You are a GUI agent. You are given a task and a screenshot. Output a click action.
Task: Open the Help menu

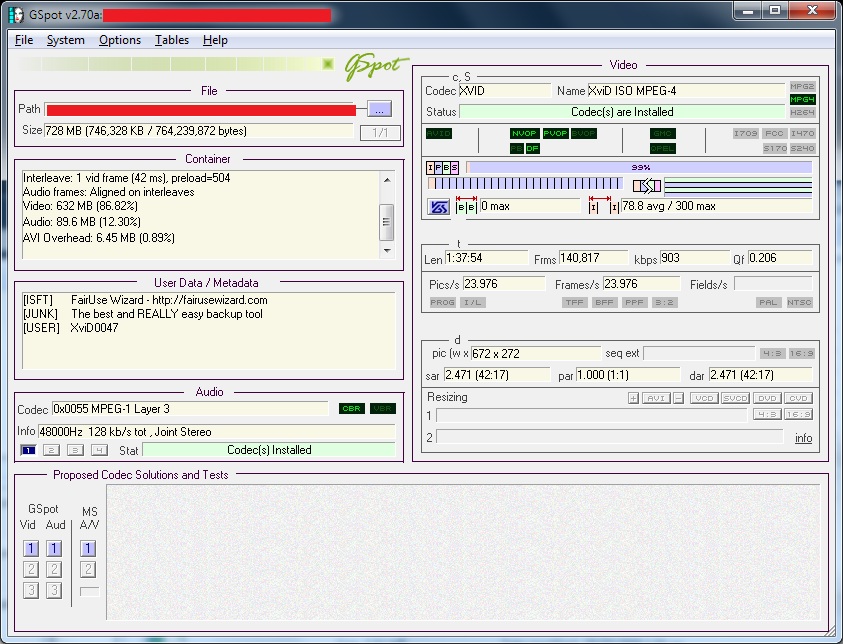(x=215, y=40)
